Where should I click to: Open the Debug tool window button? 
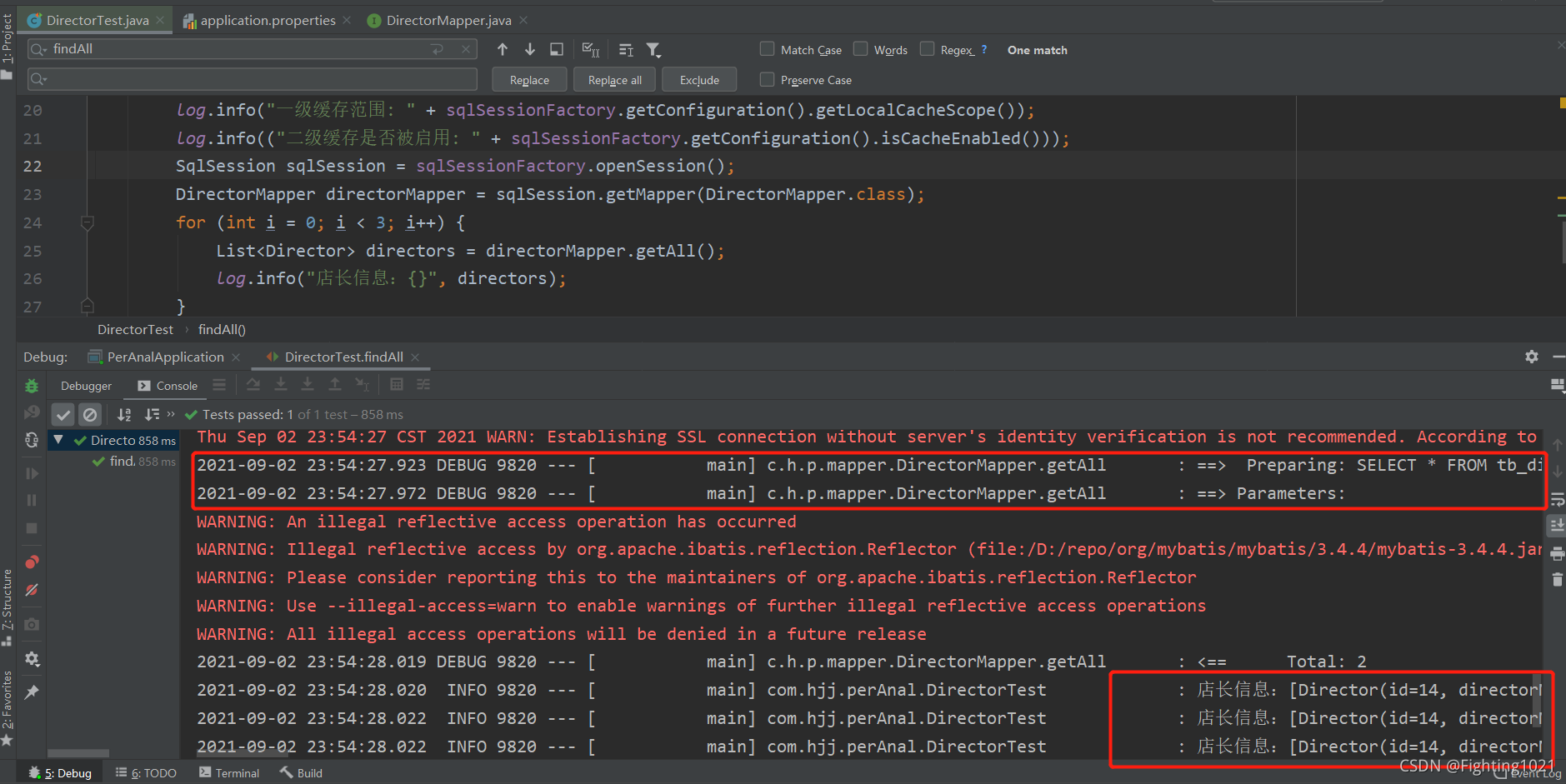(x=60, y=773)
